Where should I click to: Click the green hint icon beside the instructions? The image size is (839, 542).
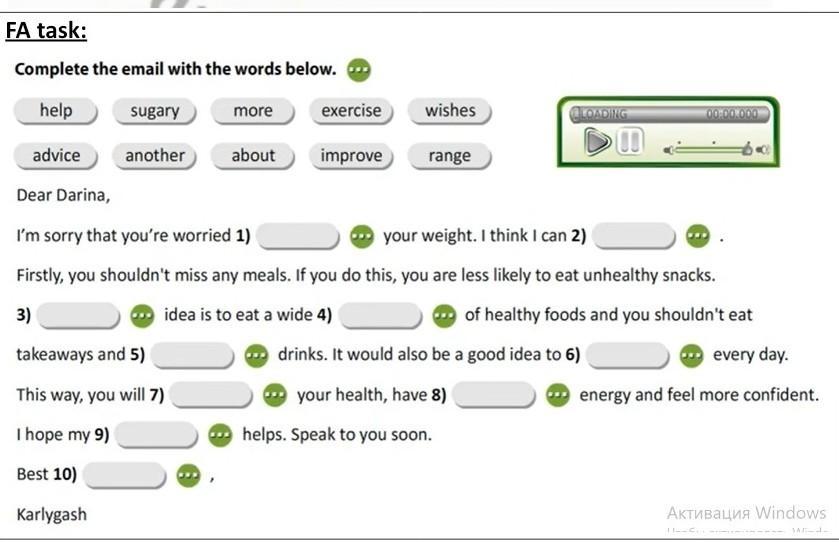(359, 70)
